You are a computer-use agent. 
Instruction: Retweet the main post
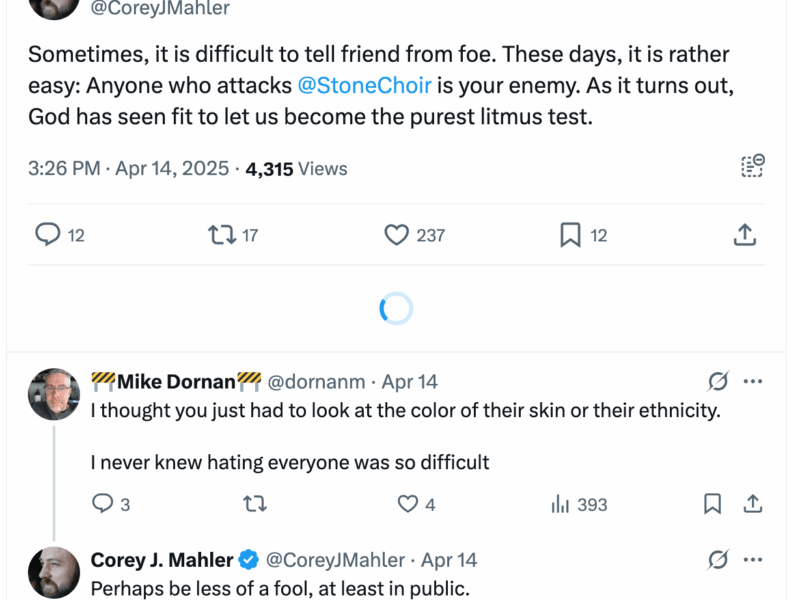(x=222, y=234)
